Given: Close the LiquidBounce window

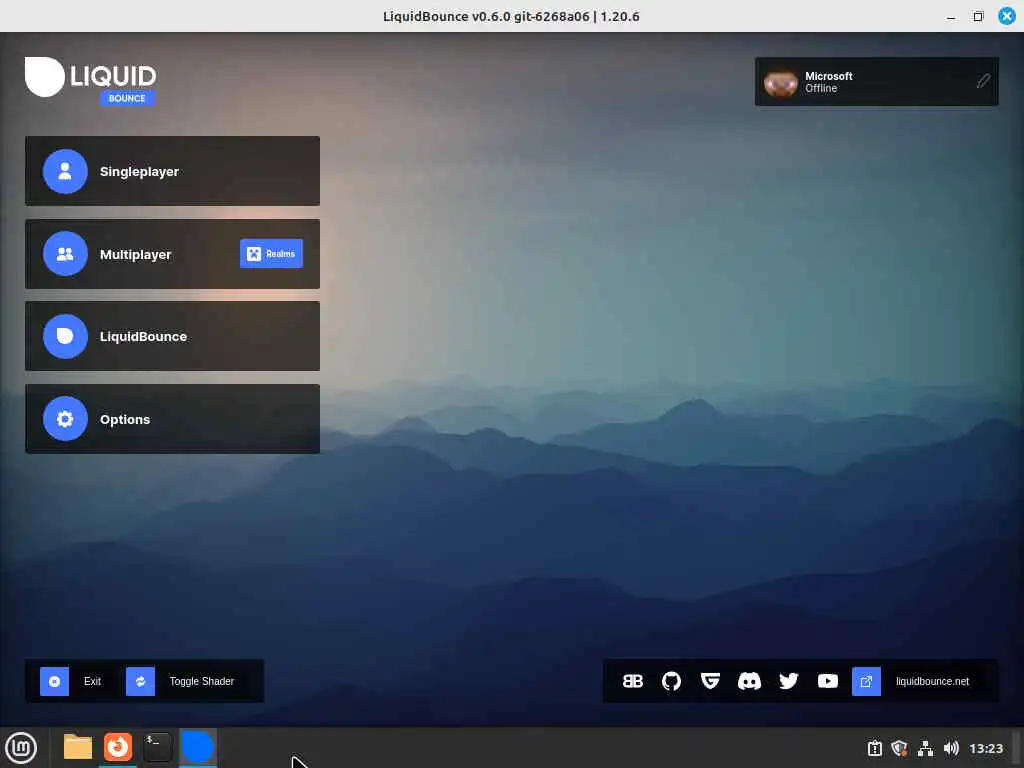Looking at the screenshot, I should click(x=1007, y=16).
